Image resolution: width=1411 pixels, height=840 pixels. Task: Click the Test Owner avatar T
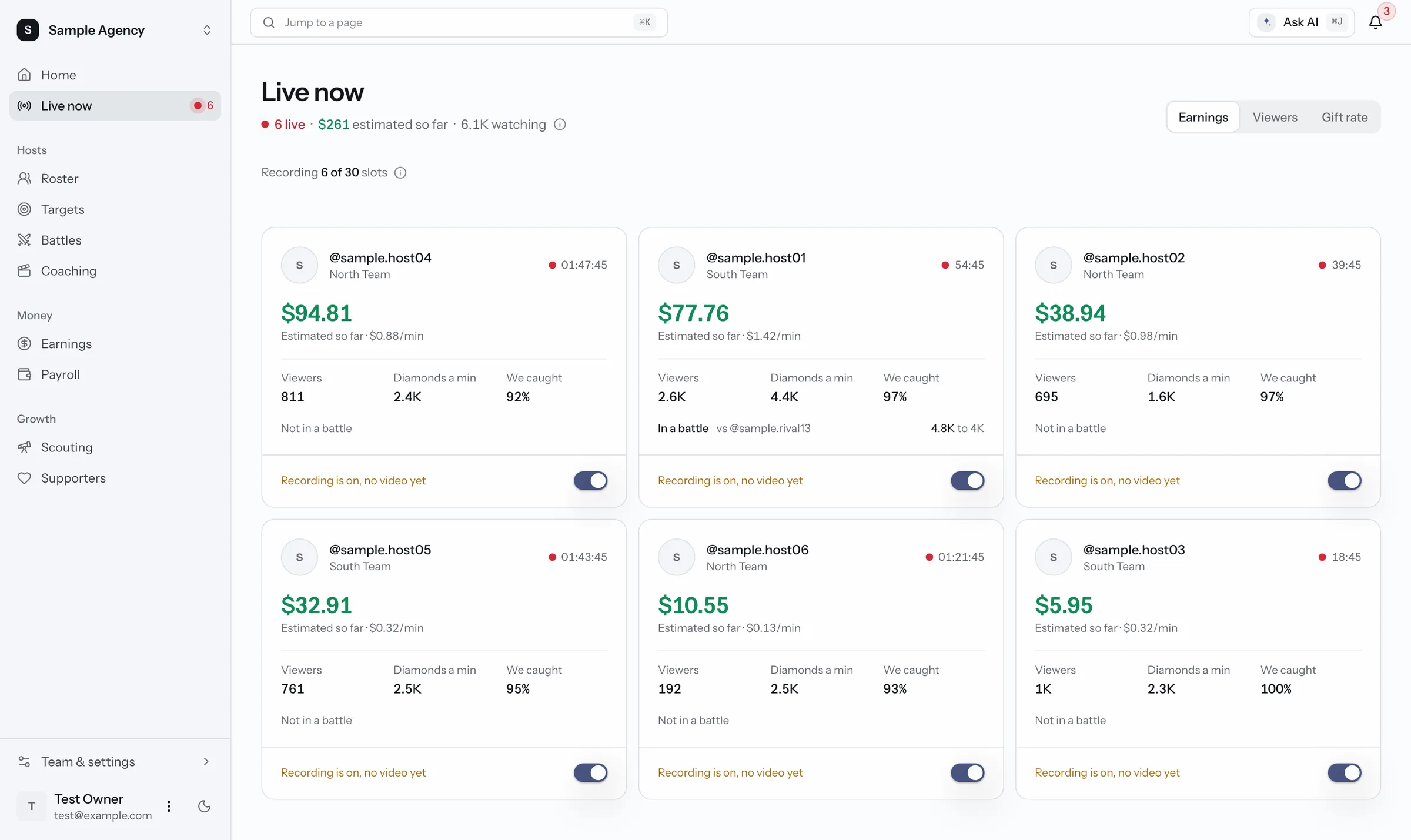pos(31,806)
